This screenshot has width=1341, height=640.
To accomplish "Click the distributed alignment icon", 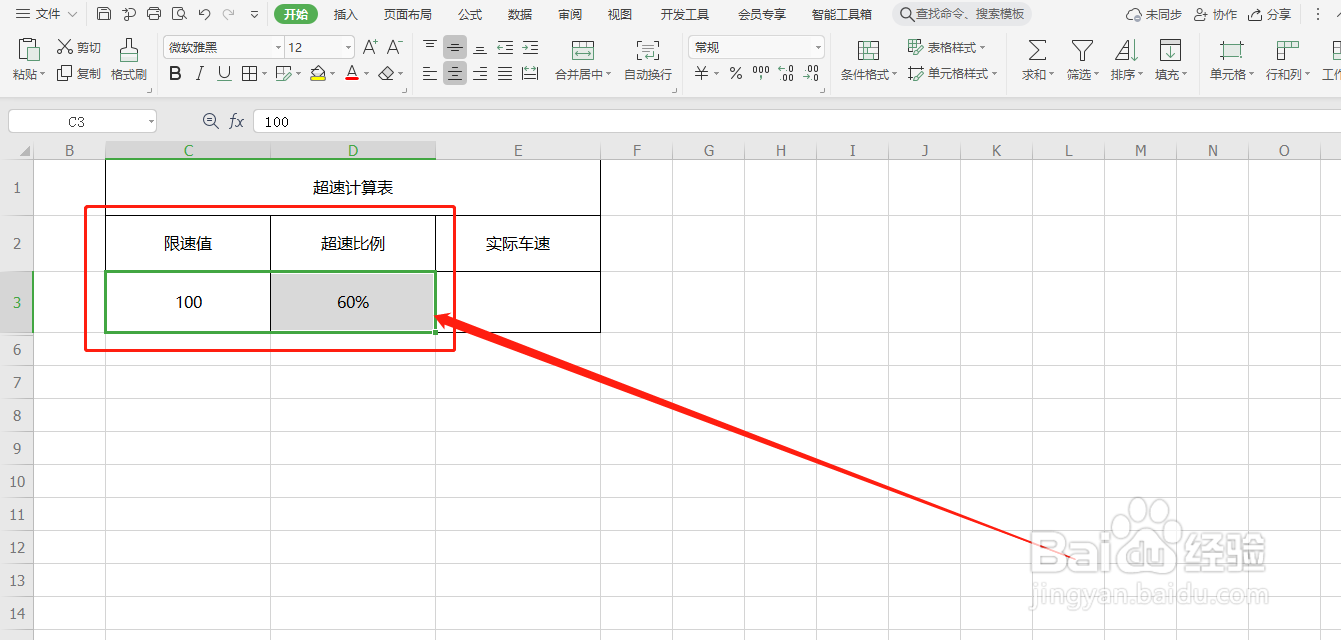I will 530,73.
